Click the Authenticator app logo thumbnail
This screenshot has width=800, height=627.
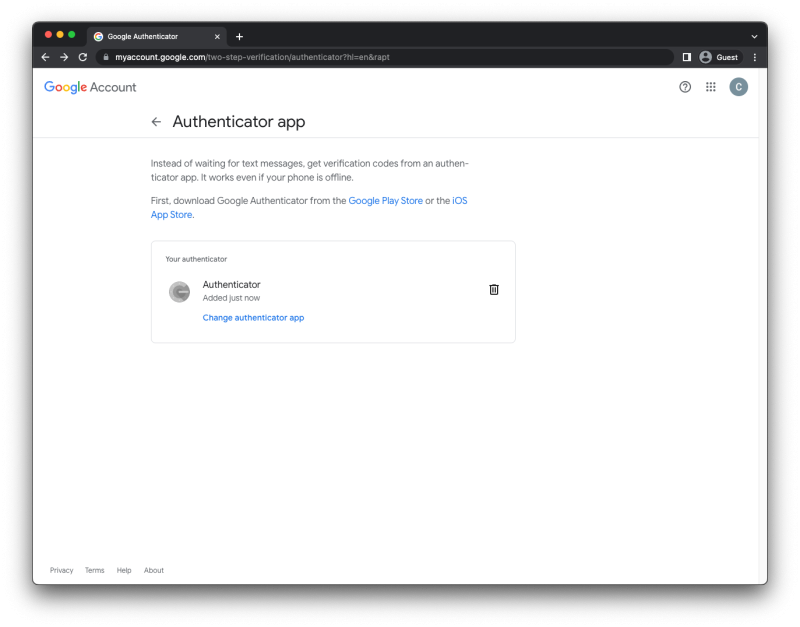click(179, 291)
